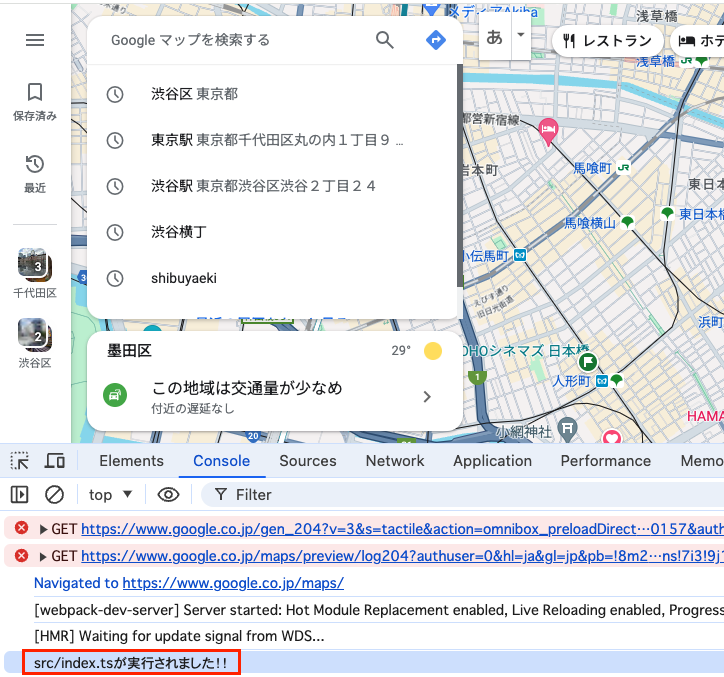Viewport: 724px width, 677px height.
Task: Select the 渋谷駅 suggestion
Action: [x=274, y=186]
